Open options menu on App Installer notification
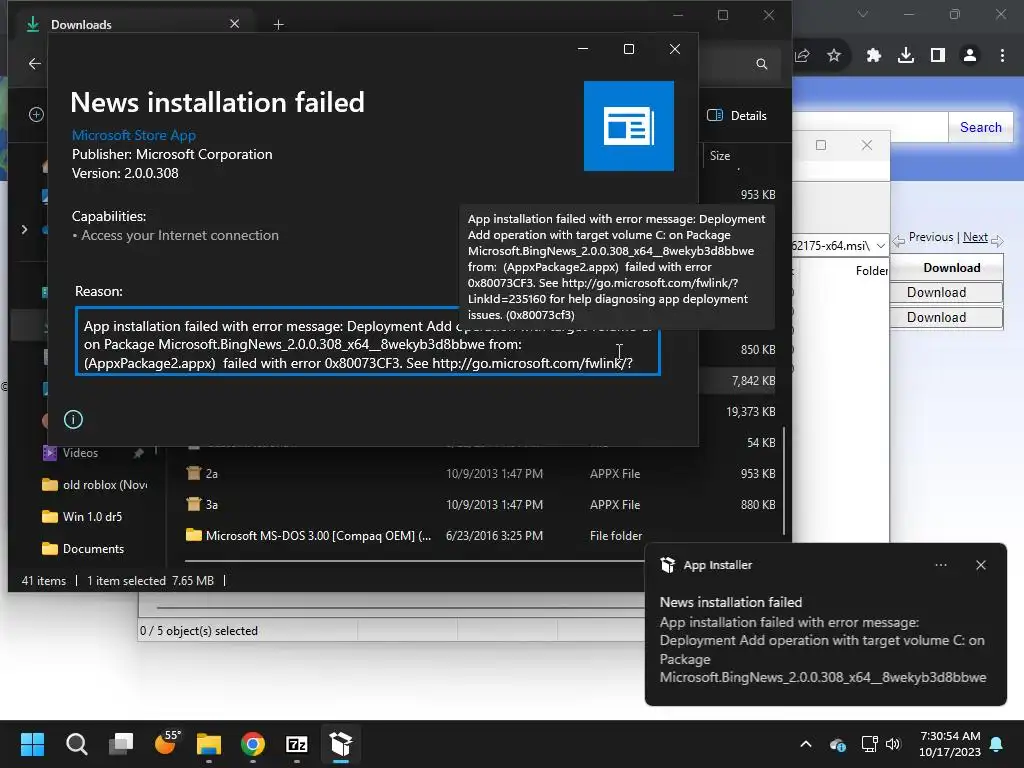 pyautogui.click(x=940, y=565)
